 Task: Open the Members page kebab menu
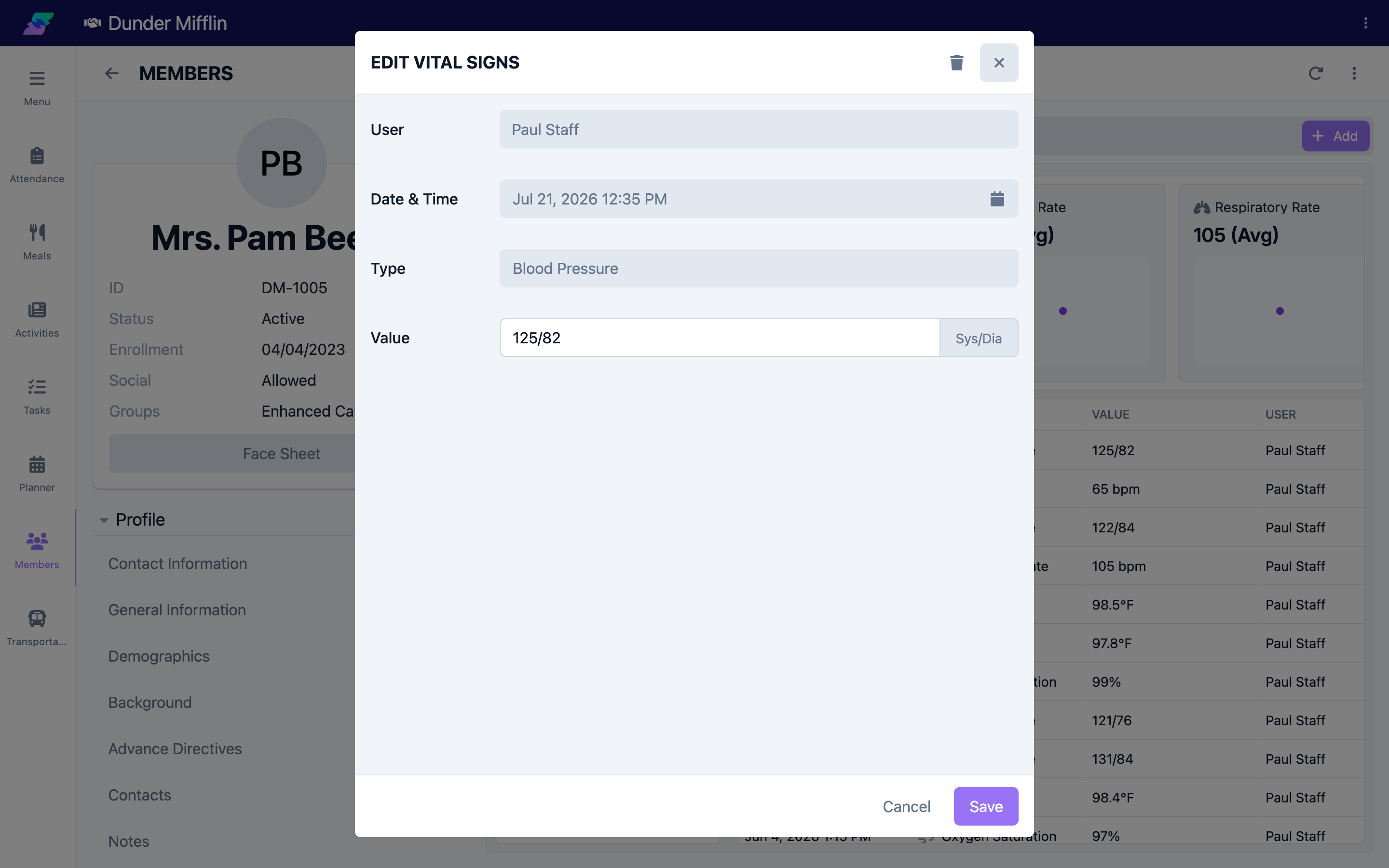coord(1354,73)
